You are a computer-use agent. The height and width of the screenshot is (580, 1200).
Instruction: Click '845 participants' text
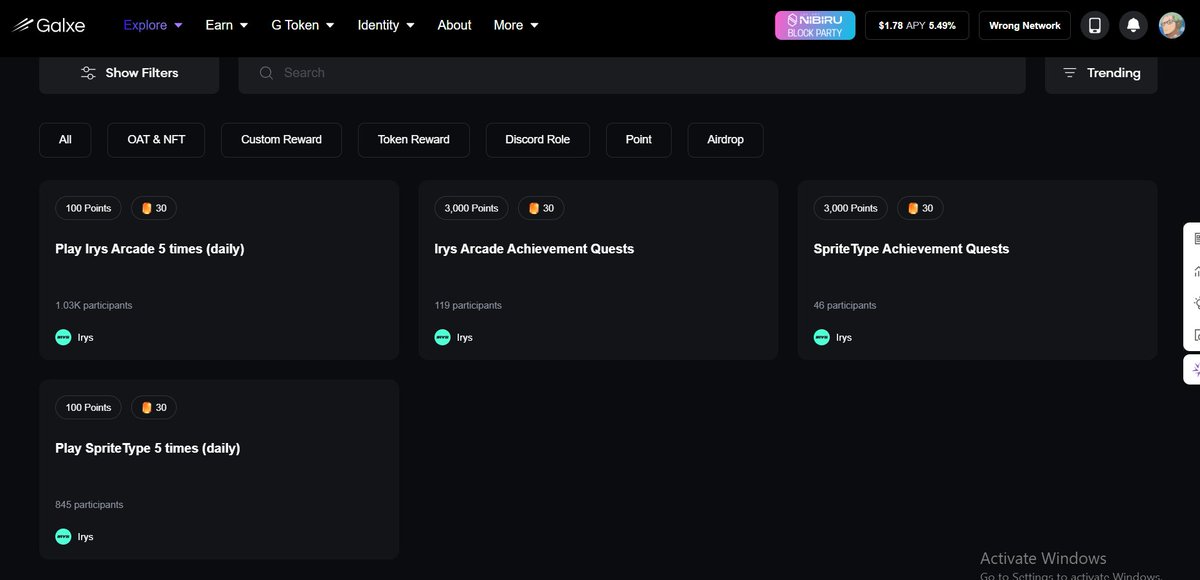click(89, 505)
